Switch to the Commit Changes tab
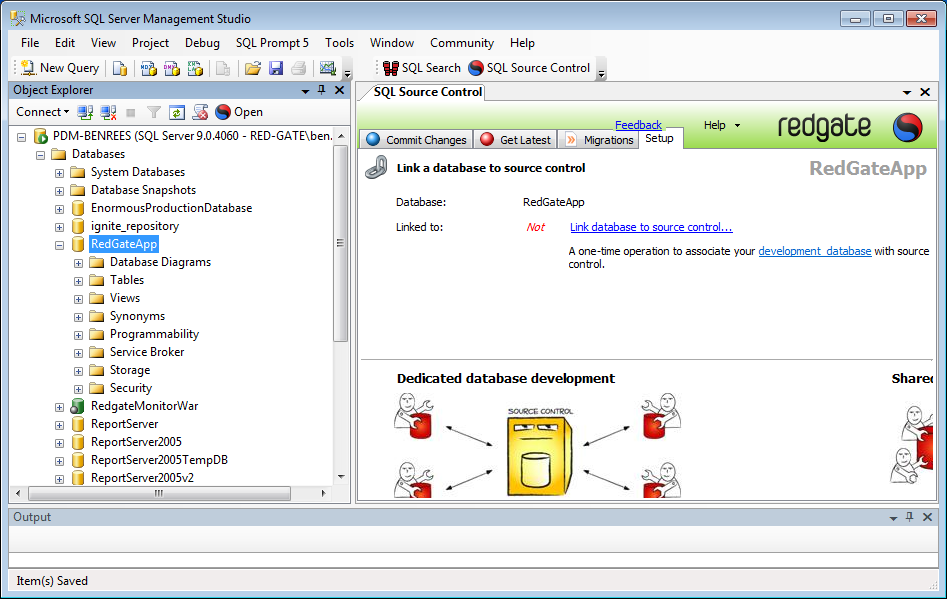 (416, 139)
